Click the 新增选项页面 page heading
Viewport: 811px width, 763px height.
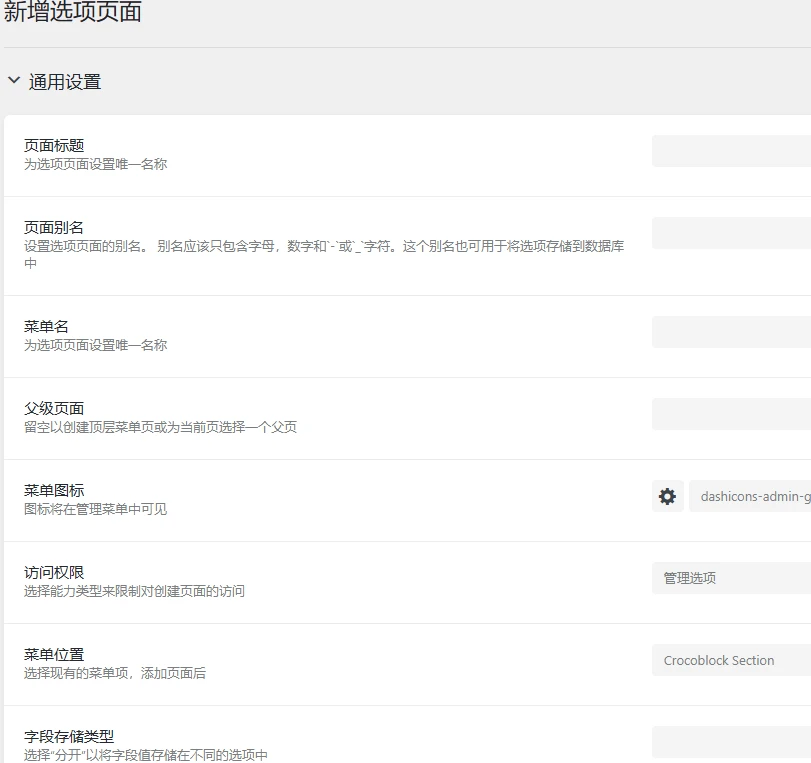(72, 13)
